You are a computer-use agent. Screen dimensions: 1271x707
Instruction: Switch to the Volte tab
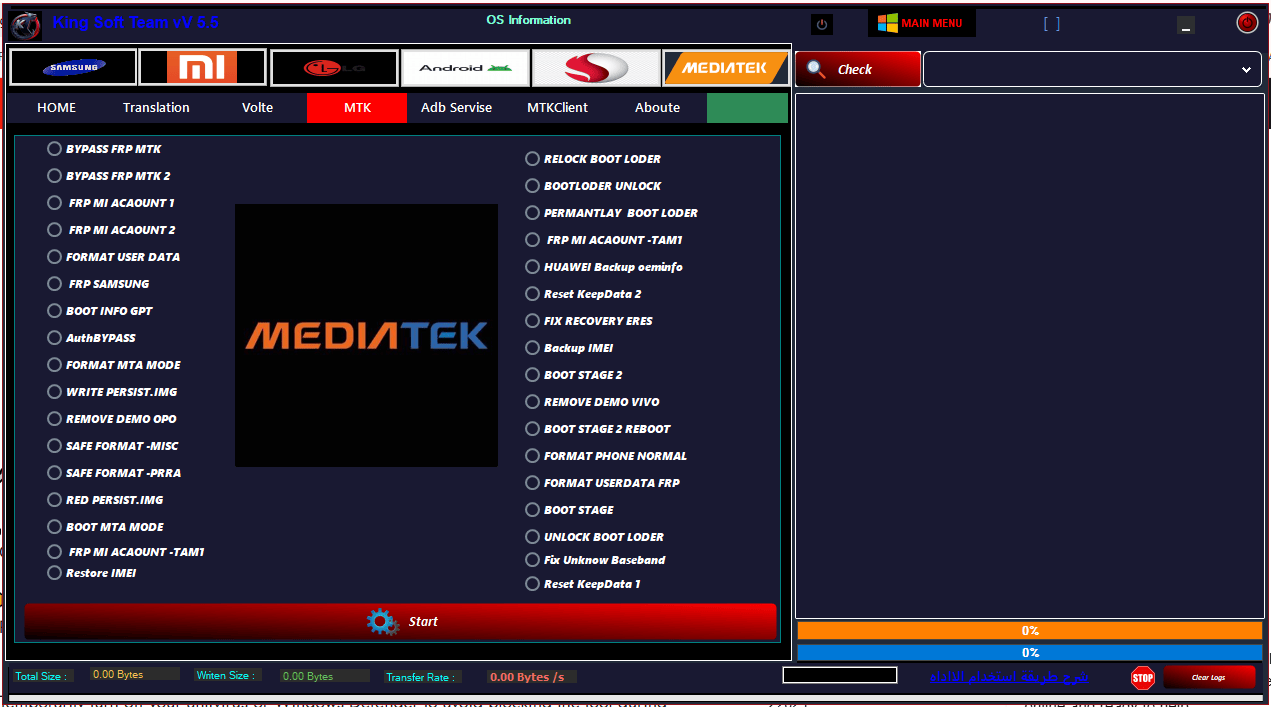257,108
